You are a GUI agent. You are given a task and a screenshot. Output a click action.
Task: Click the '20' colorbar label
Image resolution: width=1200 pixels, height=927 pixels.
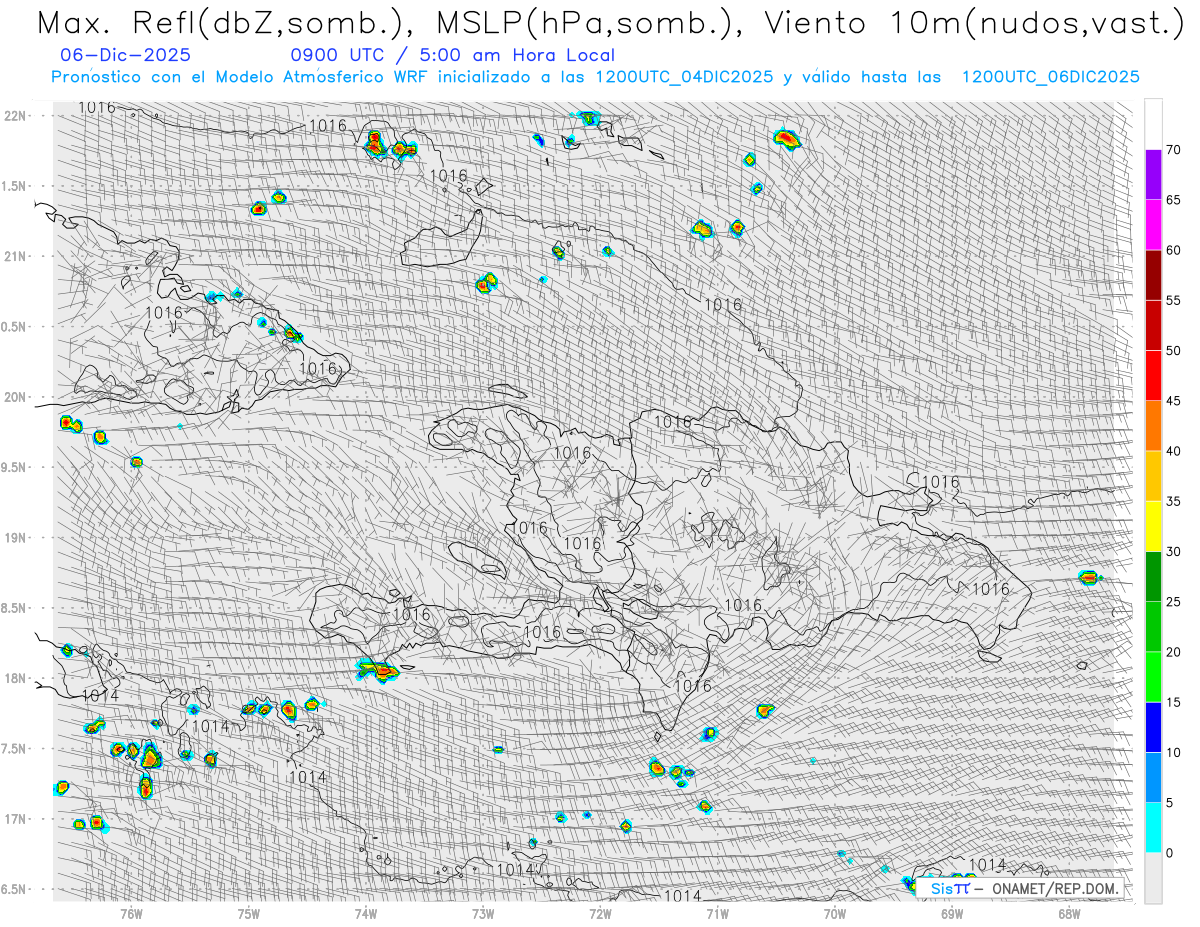1173,652
